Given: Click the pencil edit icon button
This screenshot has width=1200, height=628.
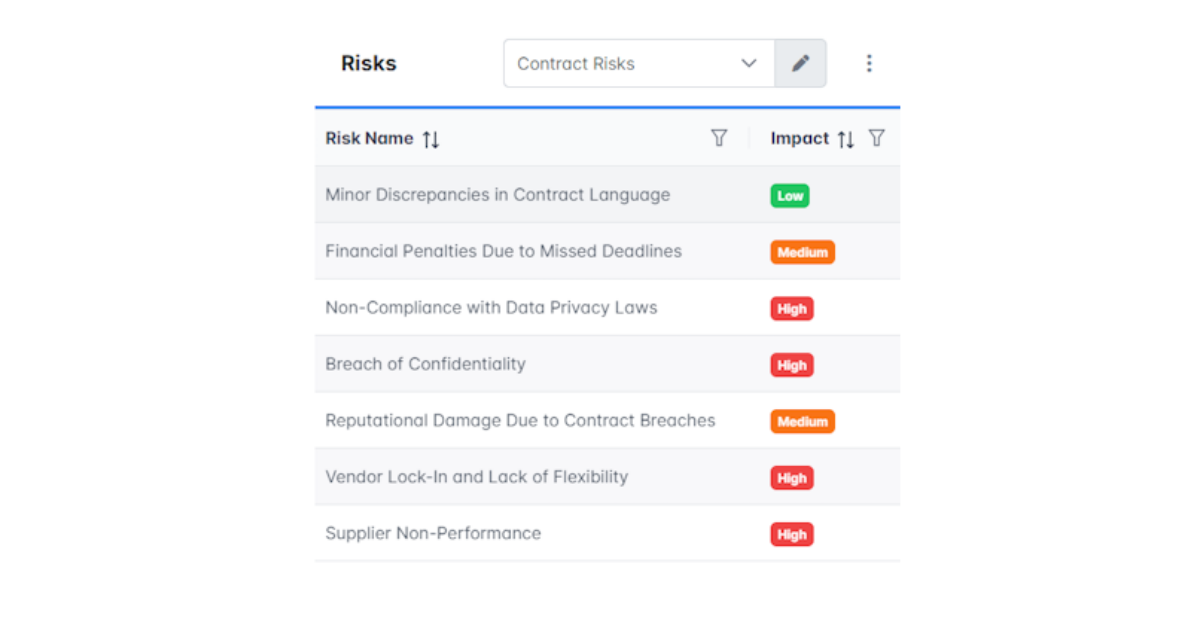Looking at the screenshot, I should 800,63.
